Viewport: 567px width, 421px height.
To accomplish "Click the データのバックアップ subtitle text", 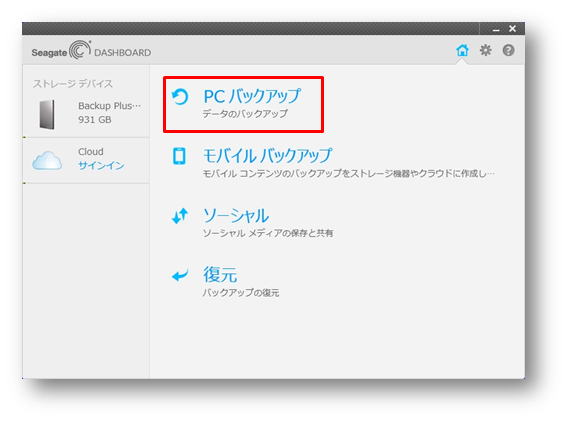I will pyautogui.click(x=245, y=114).
